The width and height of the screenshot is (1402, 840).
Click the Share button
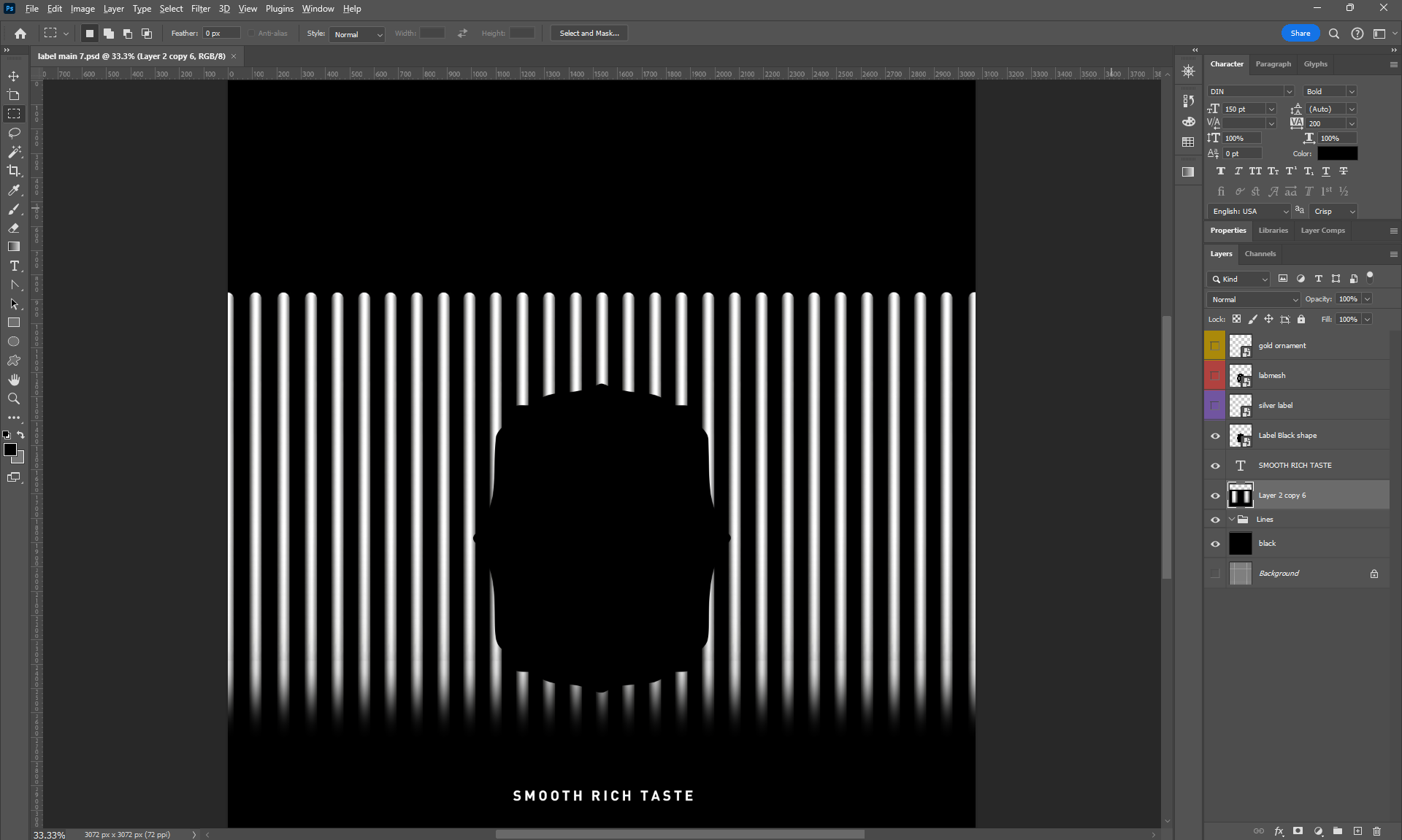pos(1300,34)
